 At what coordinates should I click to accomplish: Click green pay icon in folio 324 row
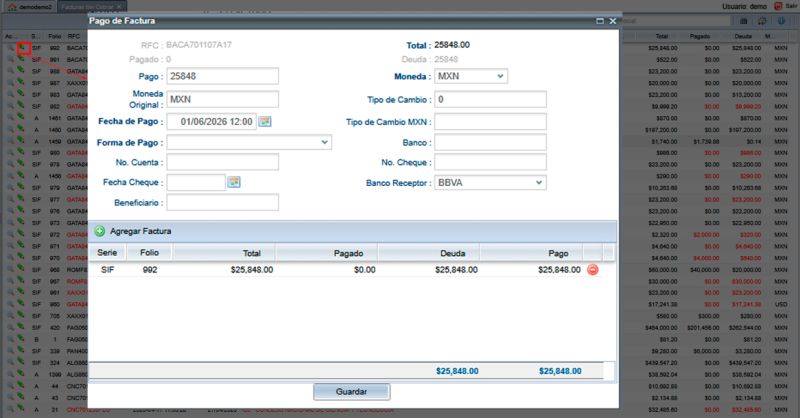click(21, 362)
